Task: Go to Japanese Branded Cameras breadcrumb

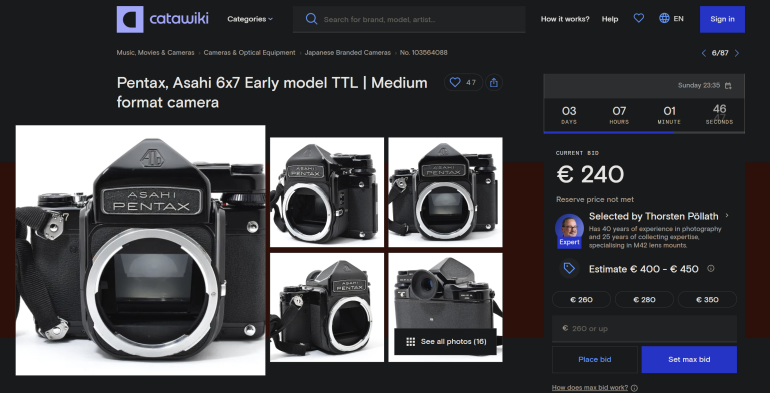Action: coord(348,53)
